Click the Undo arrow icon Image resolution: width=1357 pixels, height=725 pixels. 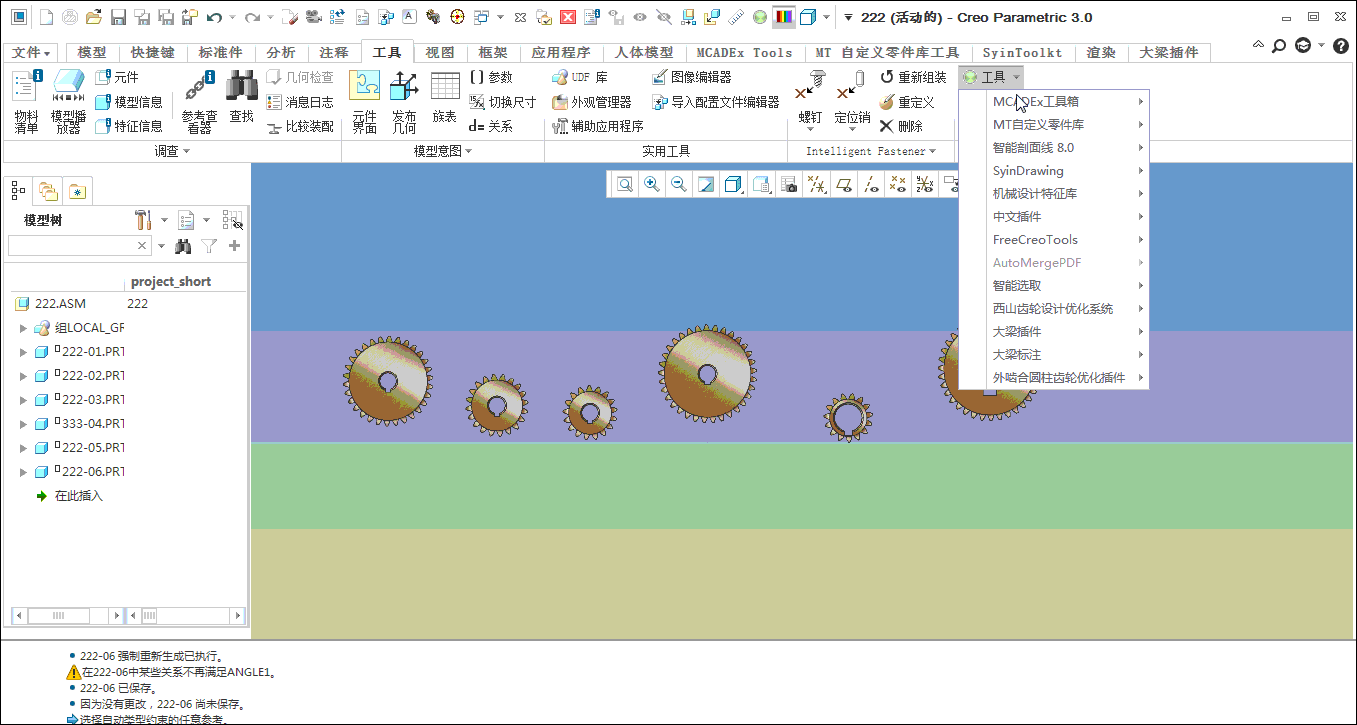(214, 17)
